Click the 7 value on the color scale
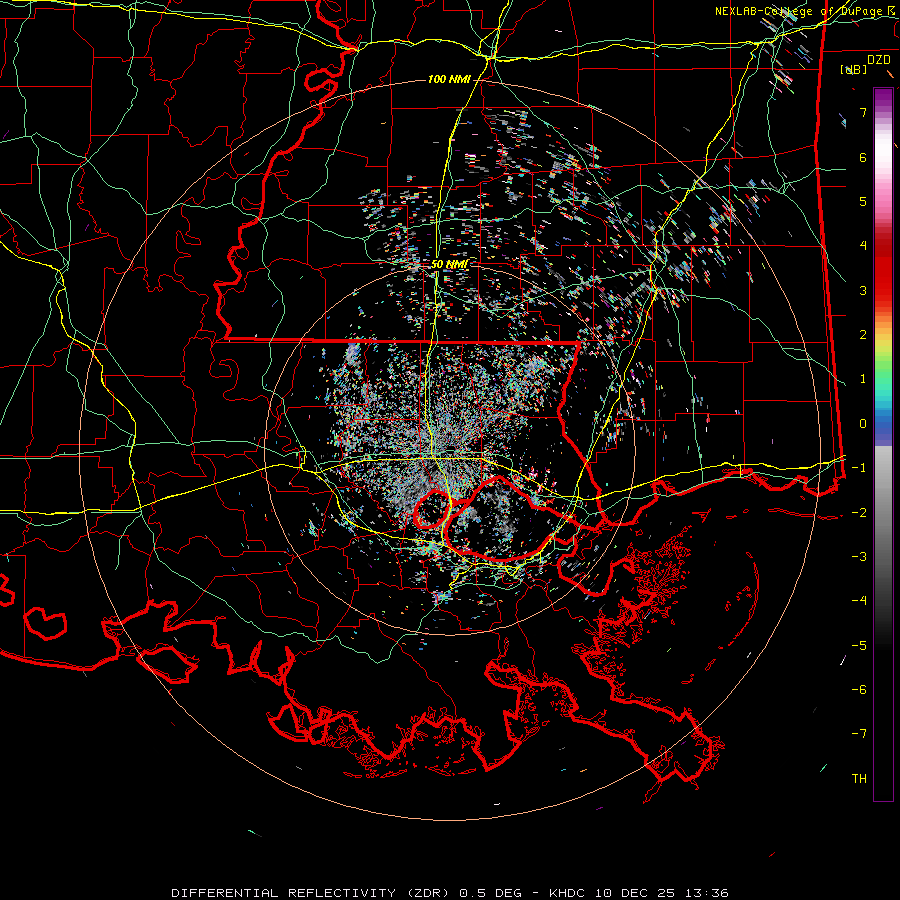Screen dimensions: 900x900 (x=863, y=112)
